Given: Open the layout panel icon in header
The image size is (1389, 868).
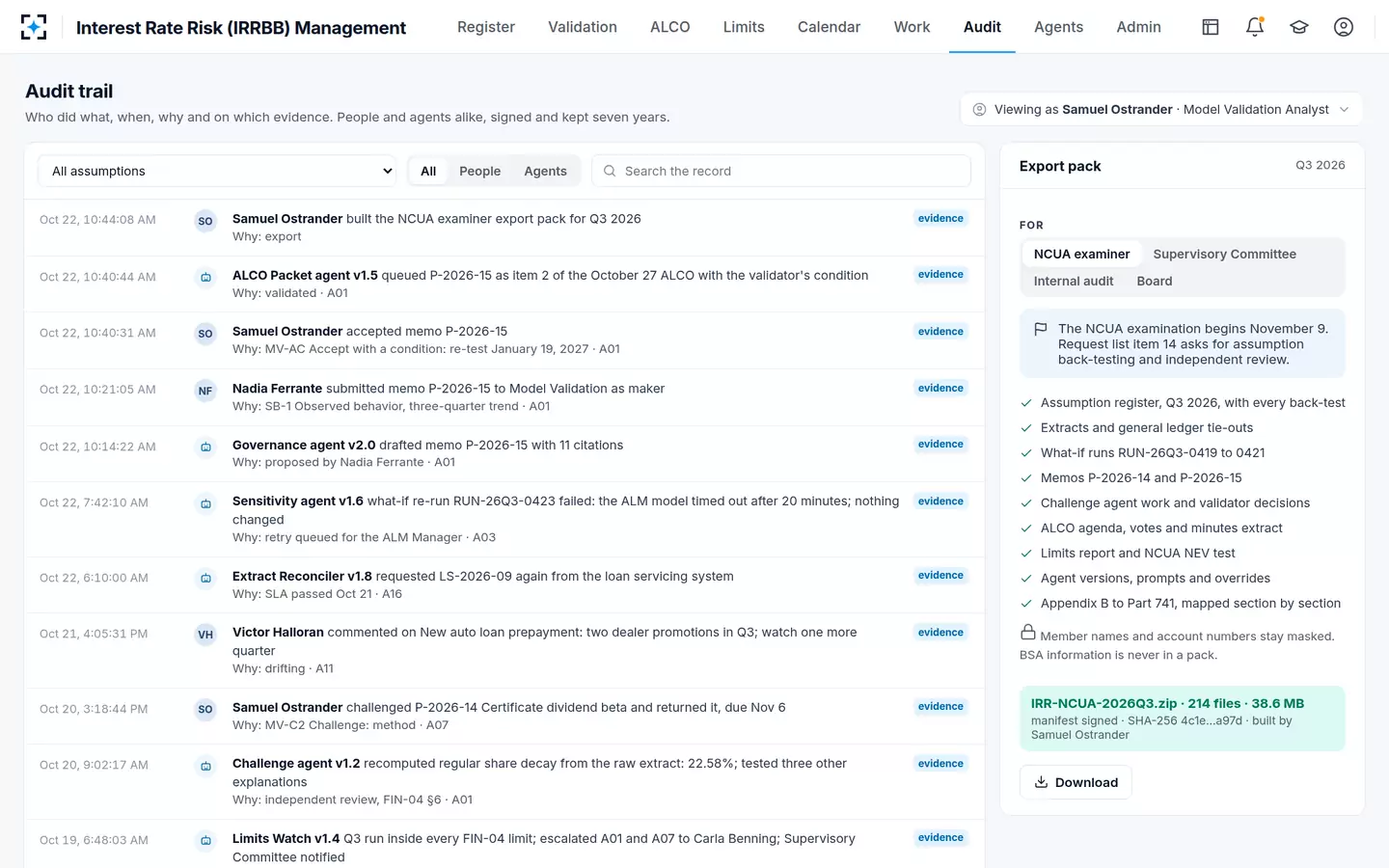Looking at the screenshot, I should pyautogui.click(x=1211, y=27).
